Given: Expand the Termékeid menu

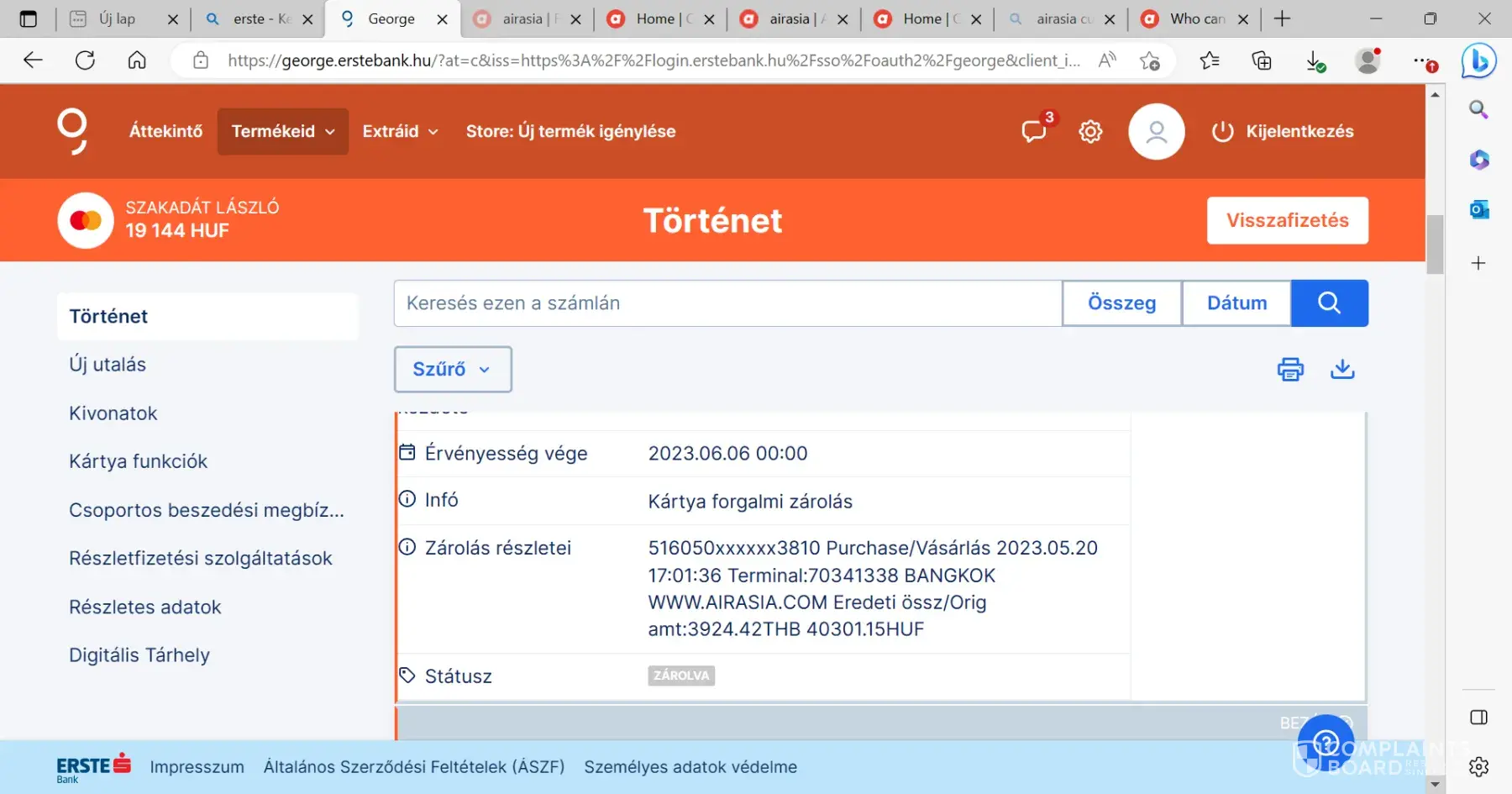Looking at the screenshot, I should pyautogui.click(x=282, y=132).
